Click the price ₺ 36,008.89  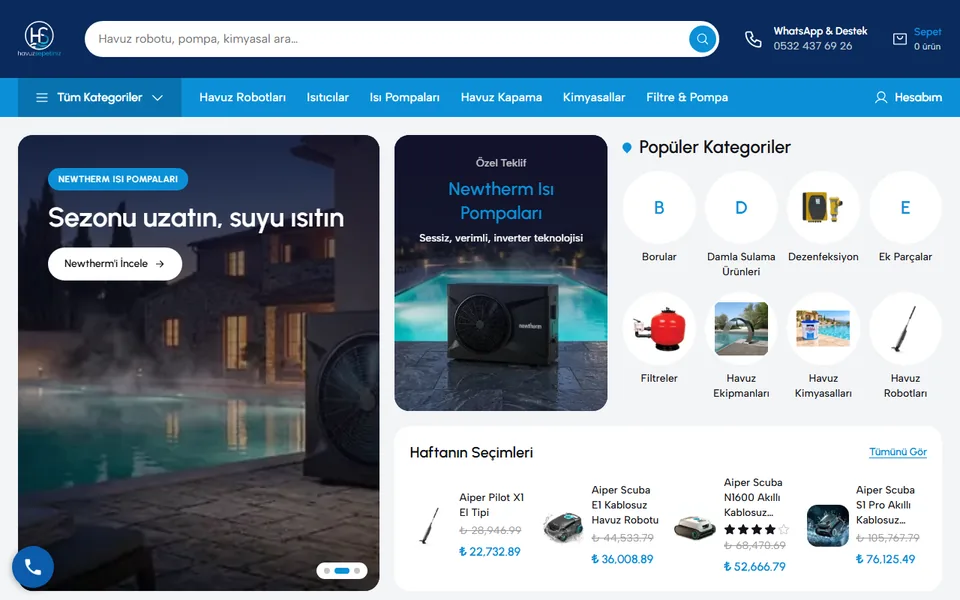tap(623, 559)
